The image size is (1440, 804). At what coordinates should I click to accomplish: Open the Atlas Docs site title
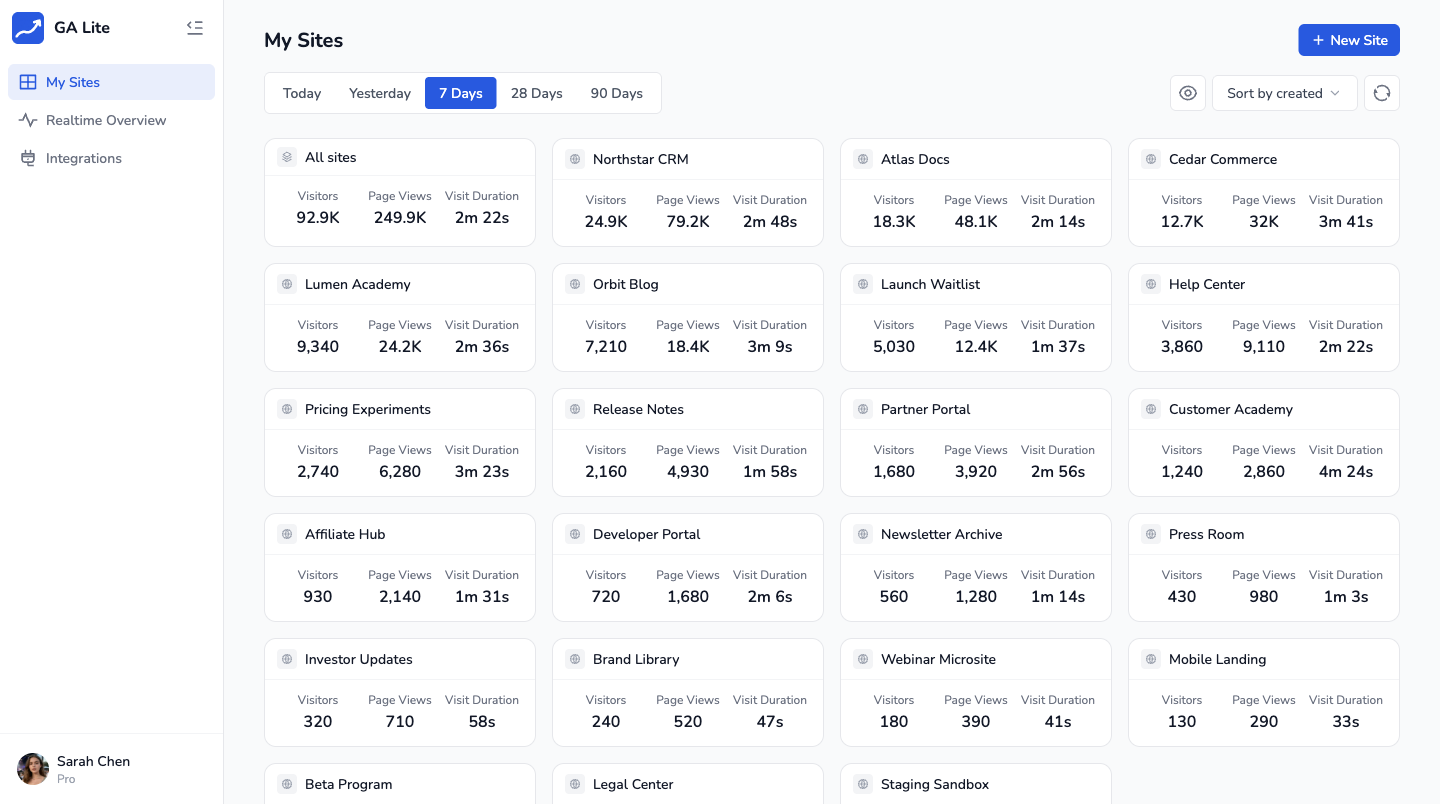click(915, 159)
